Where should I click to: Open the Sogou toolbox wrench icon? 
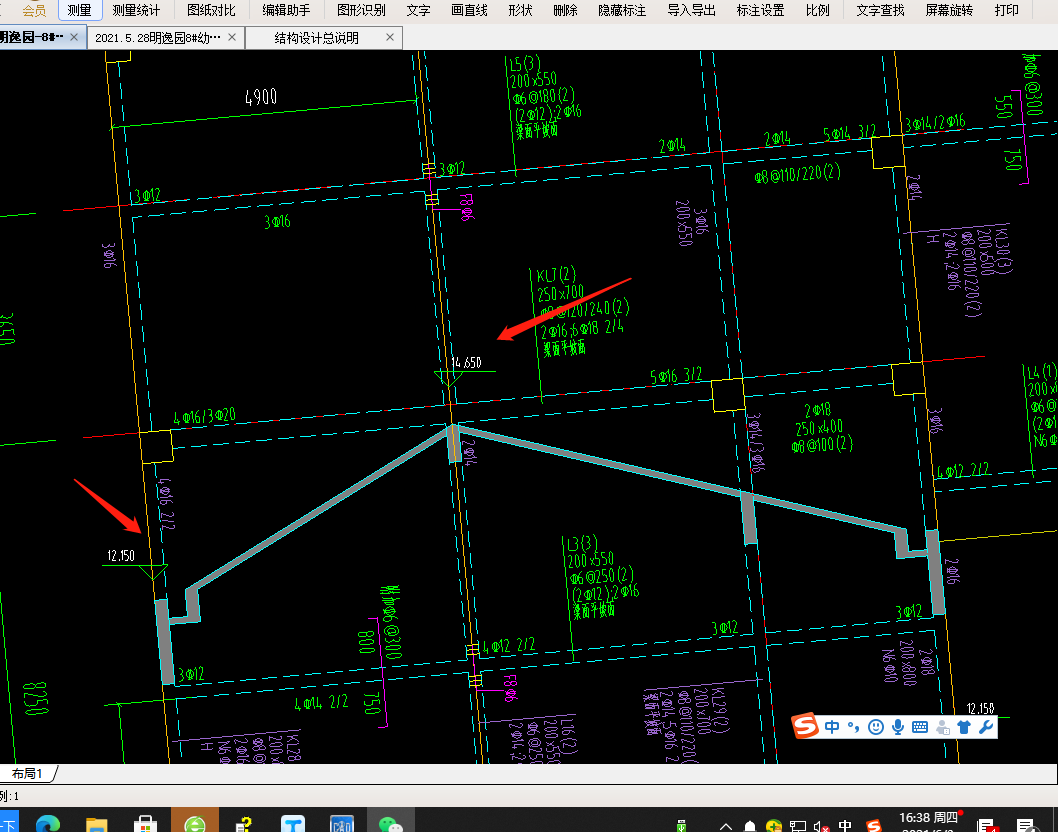[x=986, y=727]
